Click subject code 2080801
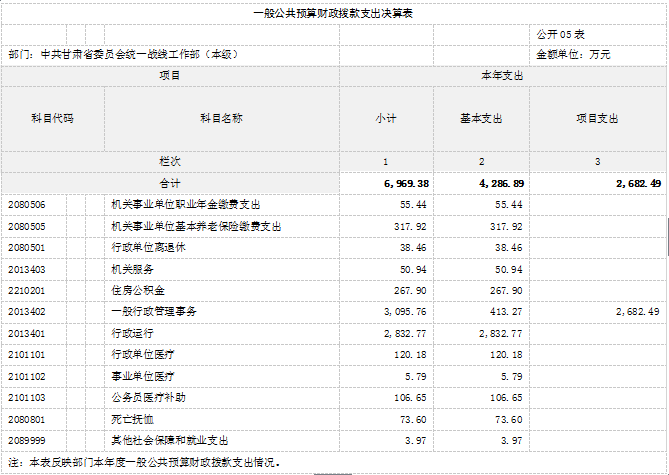The height and width of the screenshot is (475, 669). (26, 420)
